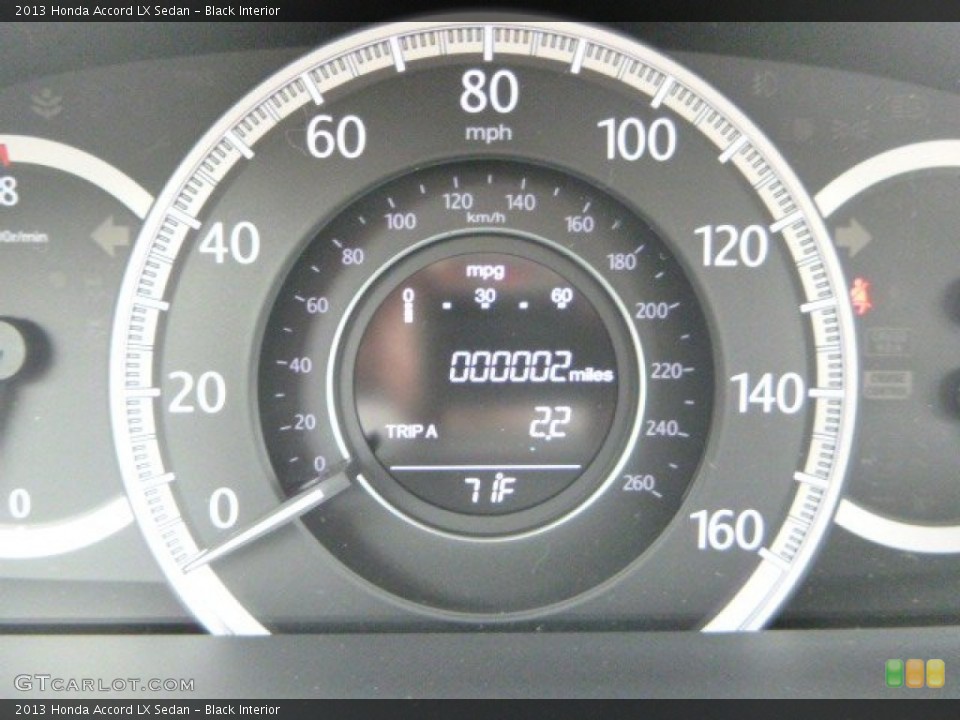Click the large 0 on the speedometer

pyautogui.click(x=223, y=508)
